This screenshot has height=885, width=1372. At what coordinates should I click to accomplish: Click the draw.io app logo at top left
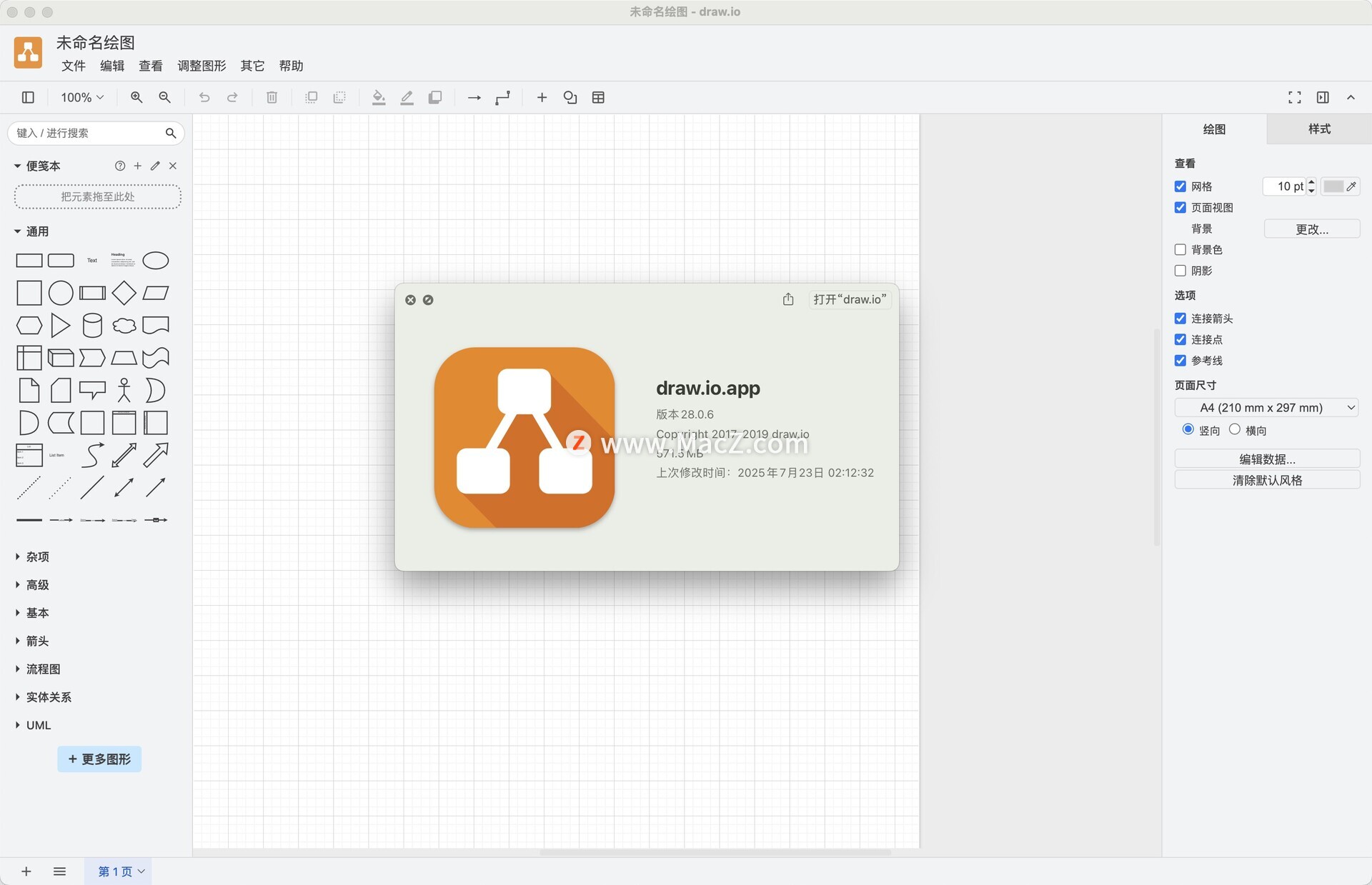(28, 52)
